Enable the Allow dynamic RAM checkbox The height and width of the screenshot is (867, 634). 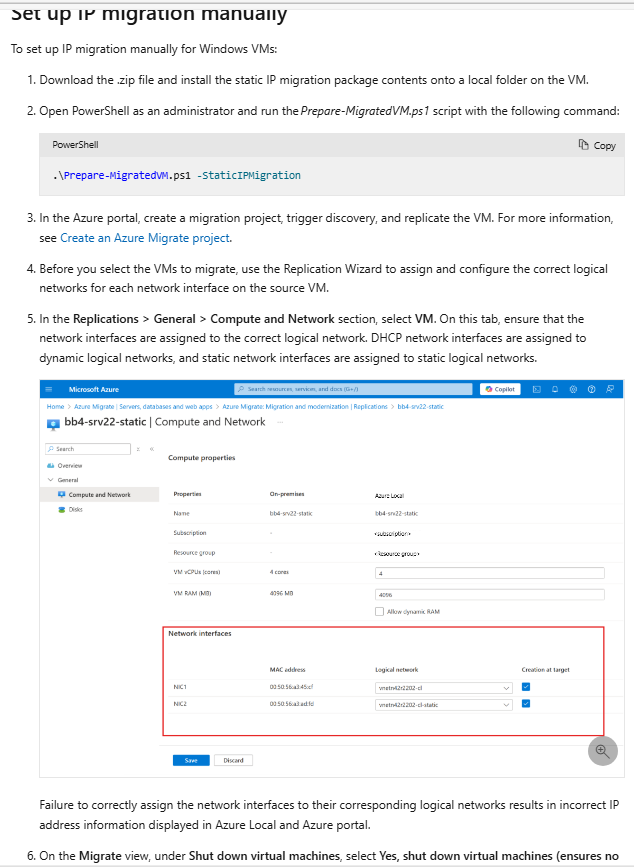coord(379,612)
